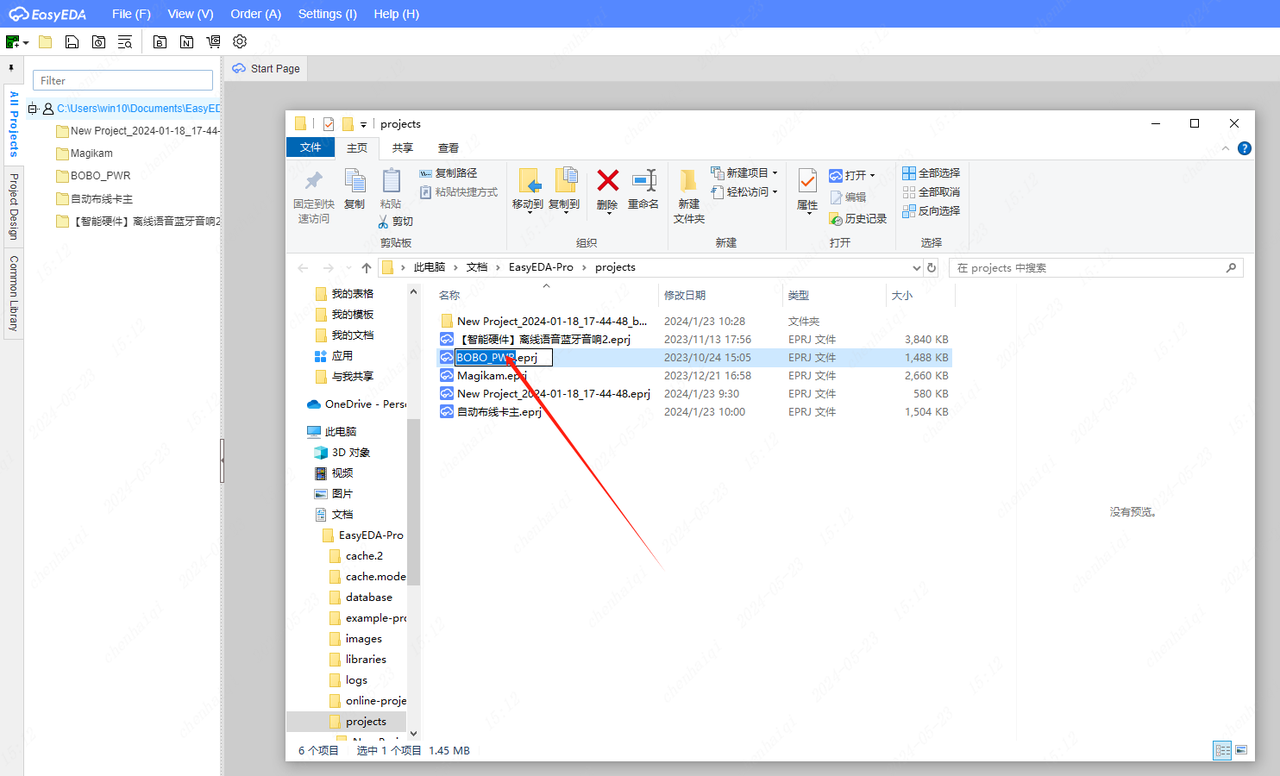This screenshot has height=776, width=1280.
Task: Open the 轻松访问 dropdown
Action: 745,192
